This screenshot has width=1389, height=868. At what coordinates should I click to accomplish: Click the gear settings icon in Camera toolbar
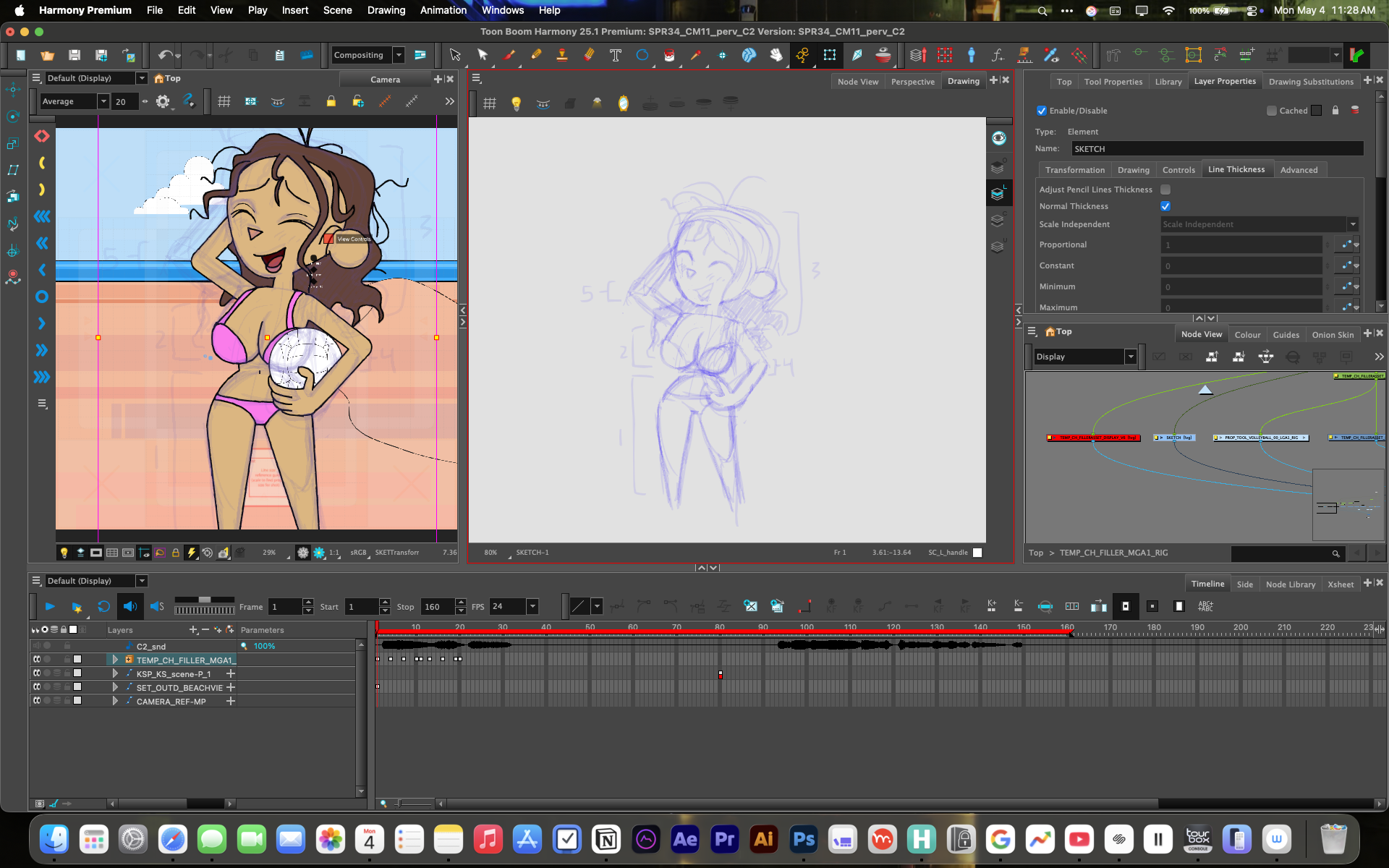coord(163,102)
